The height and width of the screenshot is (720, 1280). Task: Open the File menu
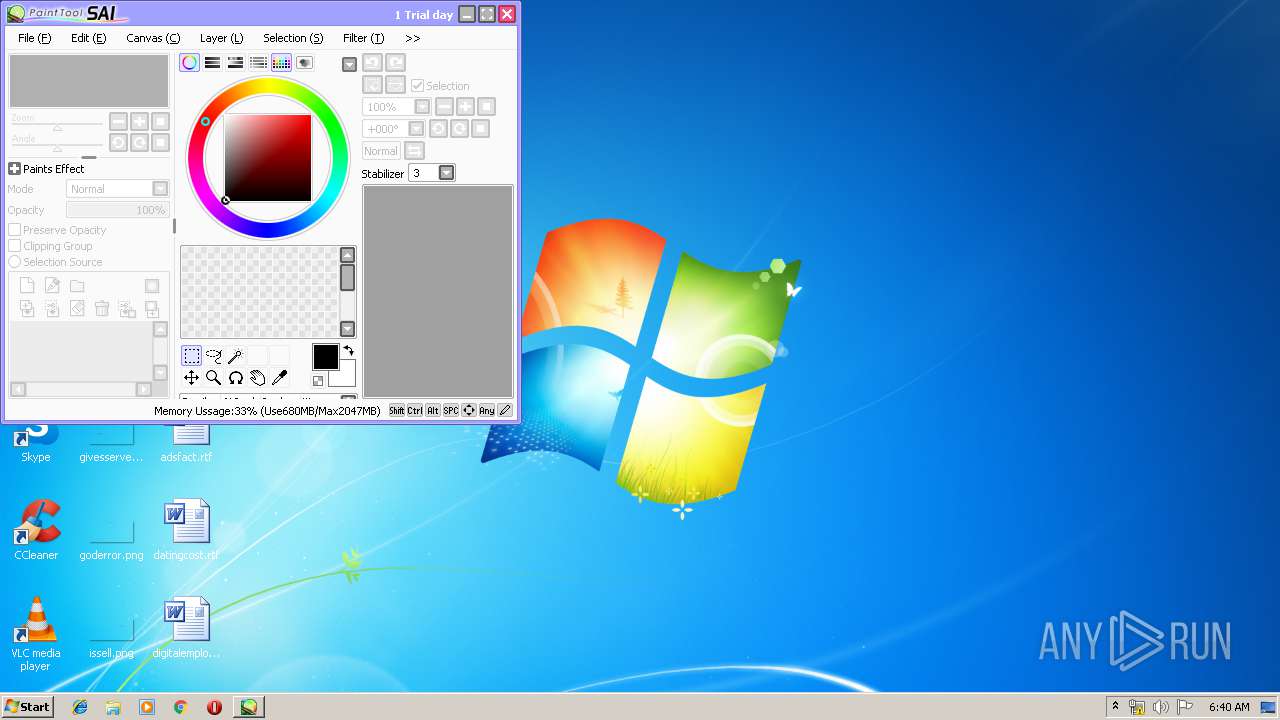point(35,38)
